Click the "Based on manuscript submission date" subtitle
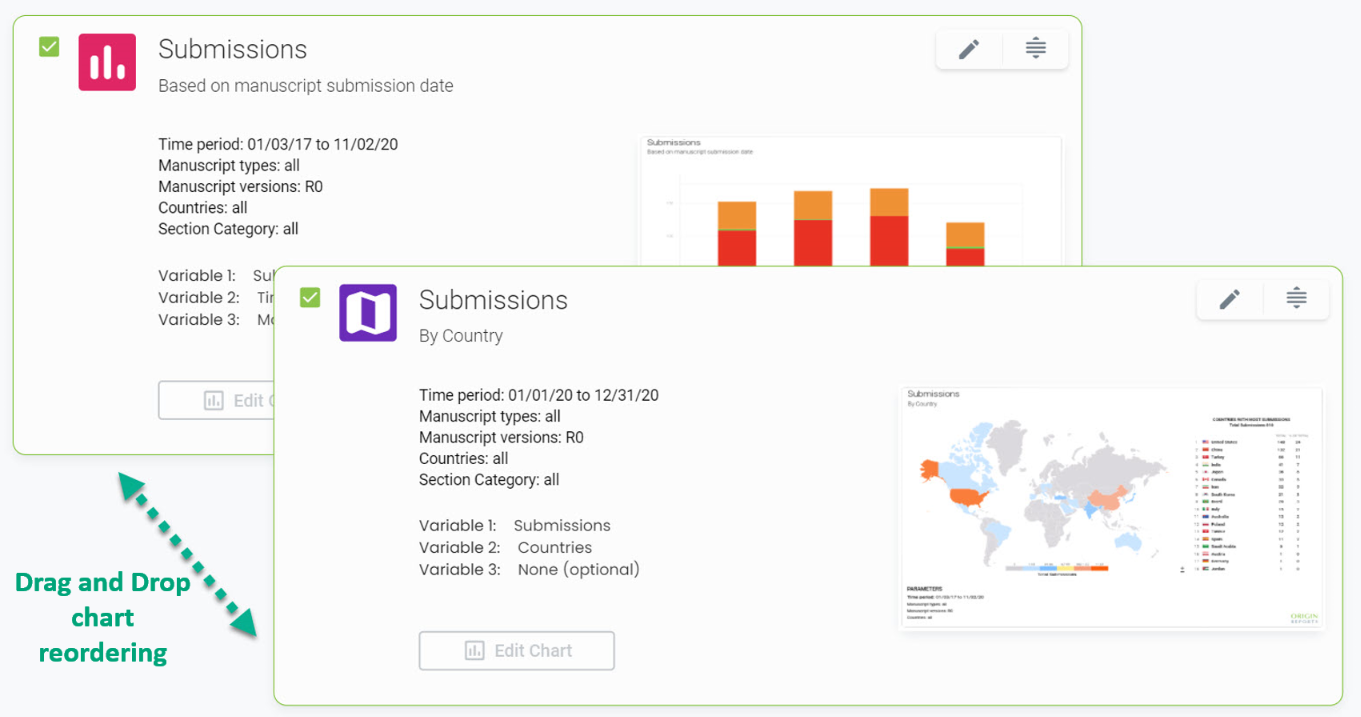Viewport: 1361px width, 717px height. tap(306, 86)
